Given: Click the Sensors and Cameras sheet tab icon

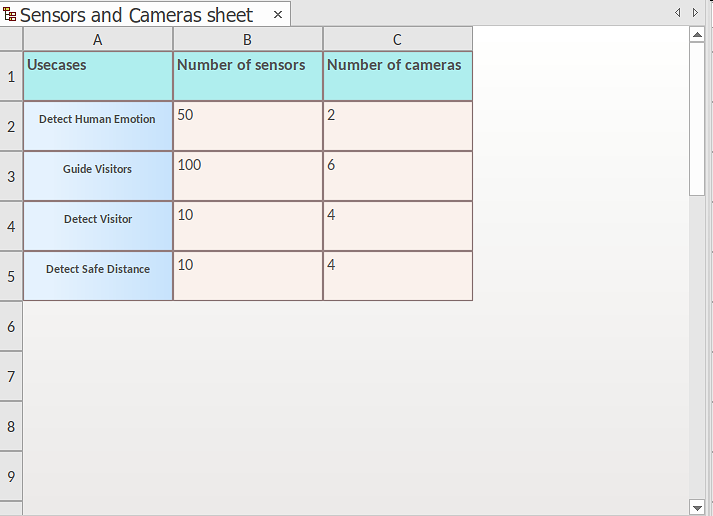Looking at the screenshot, I should pos(10,15).
